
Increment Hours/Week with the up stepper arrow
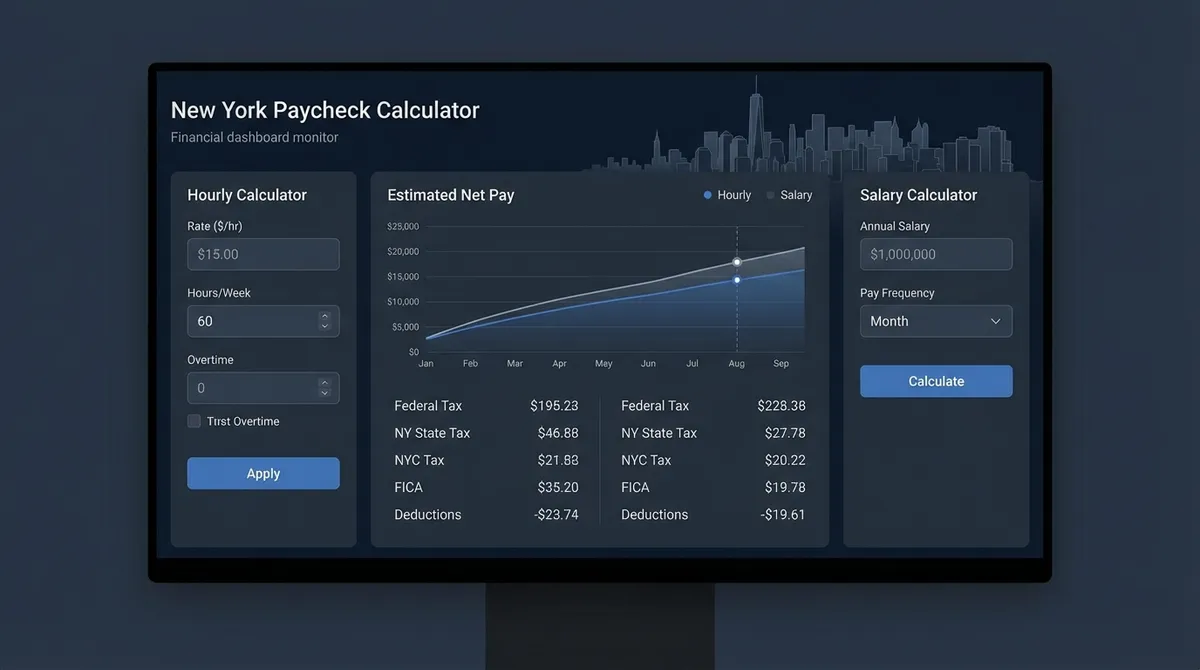(324, 315)
